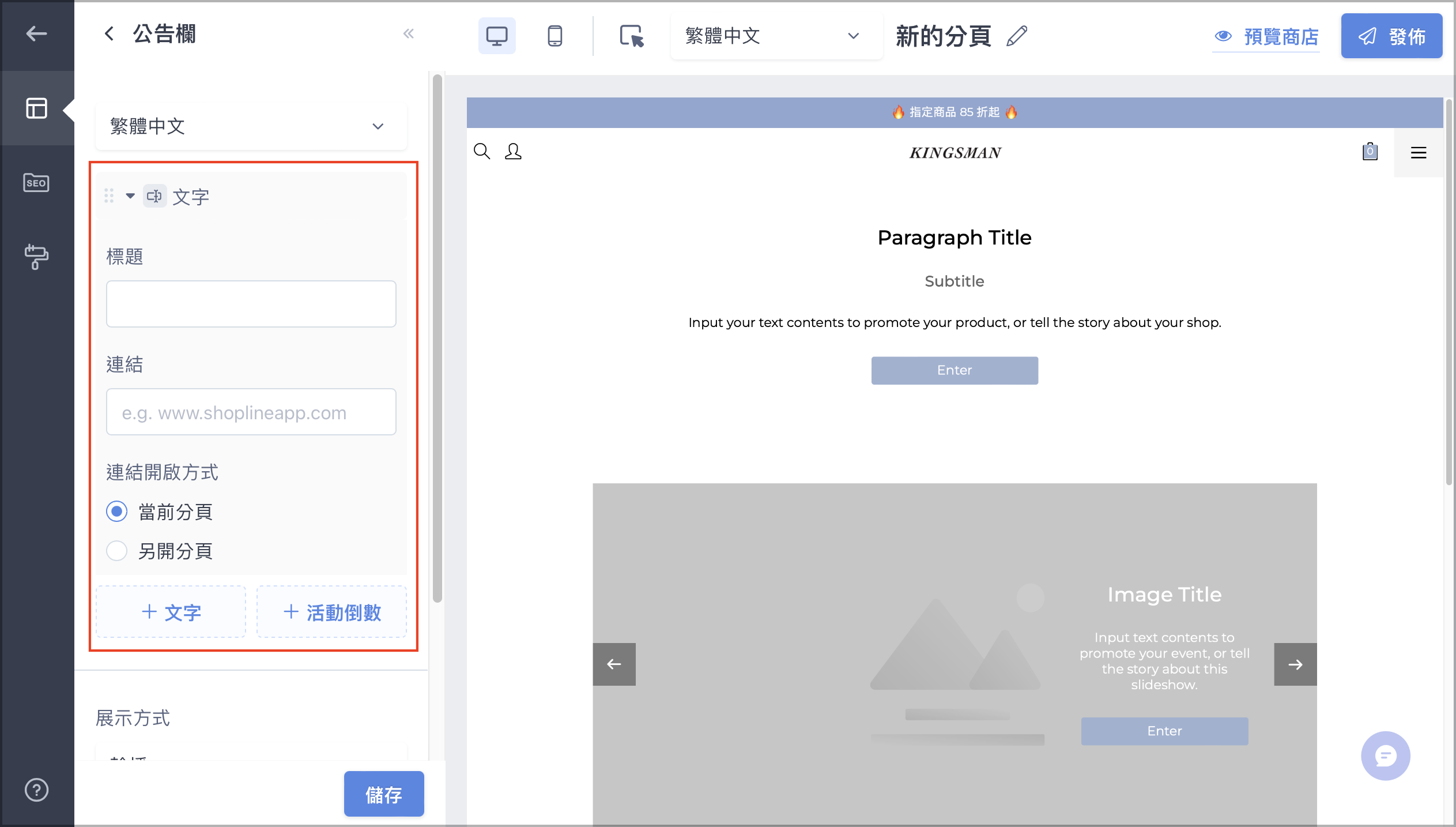Image resolution: width=1456 pixels, height=827 pixels.
Task: Click the back arrow in dark sidebar
Action: tap(36, 34)
